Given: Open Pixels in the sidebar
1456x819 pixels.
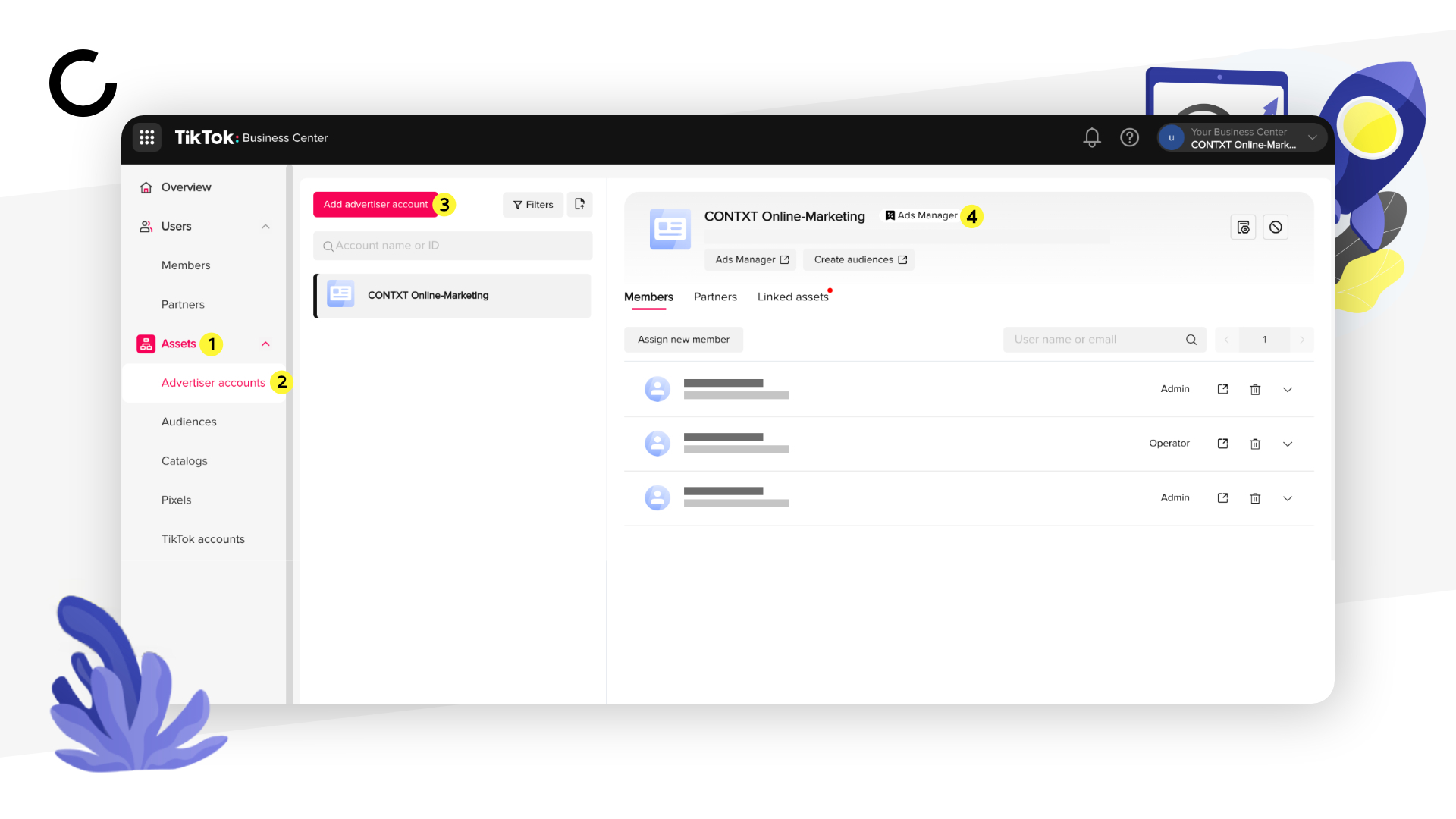Looking at the screenshot, I should [176, 500].
